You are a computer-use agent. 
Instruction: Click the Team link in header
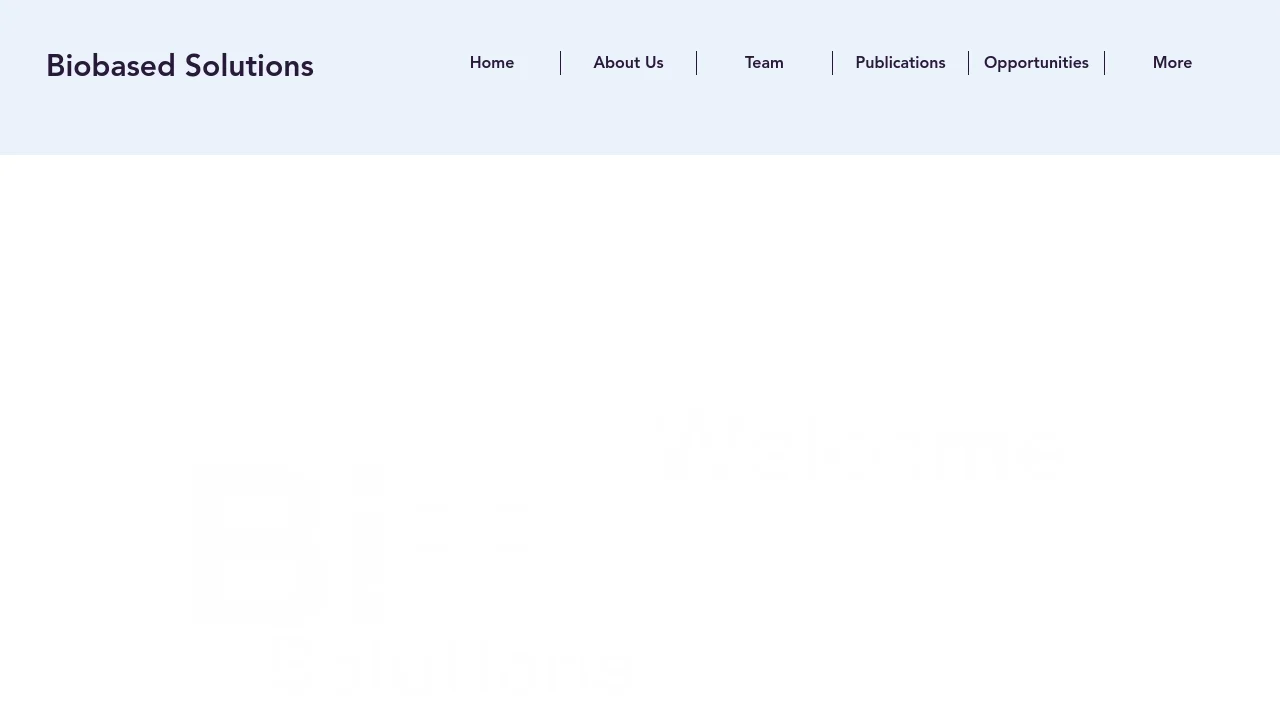764,63
